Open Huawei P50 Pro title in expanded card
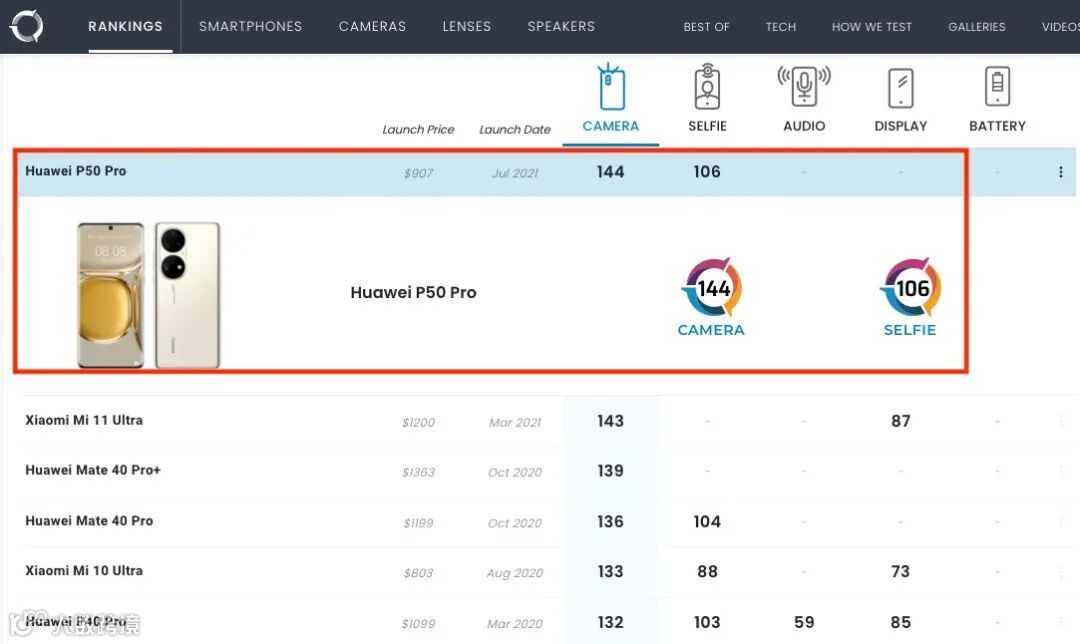This screenshot has height=644, width=1080. click(x=413, y=292)
